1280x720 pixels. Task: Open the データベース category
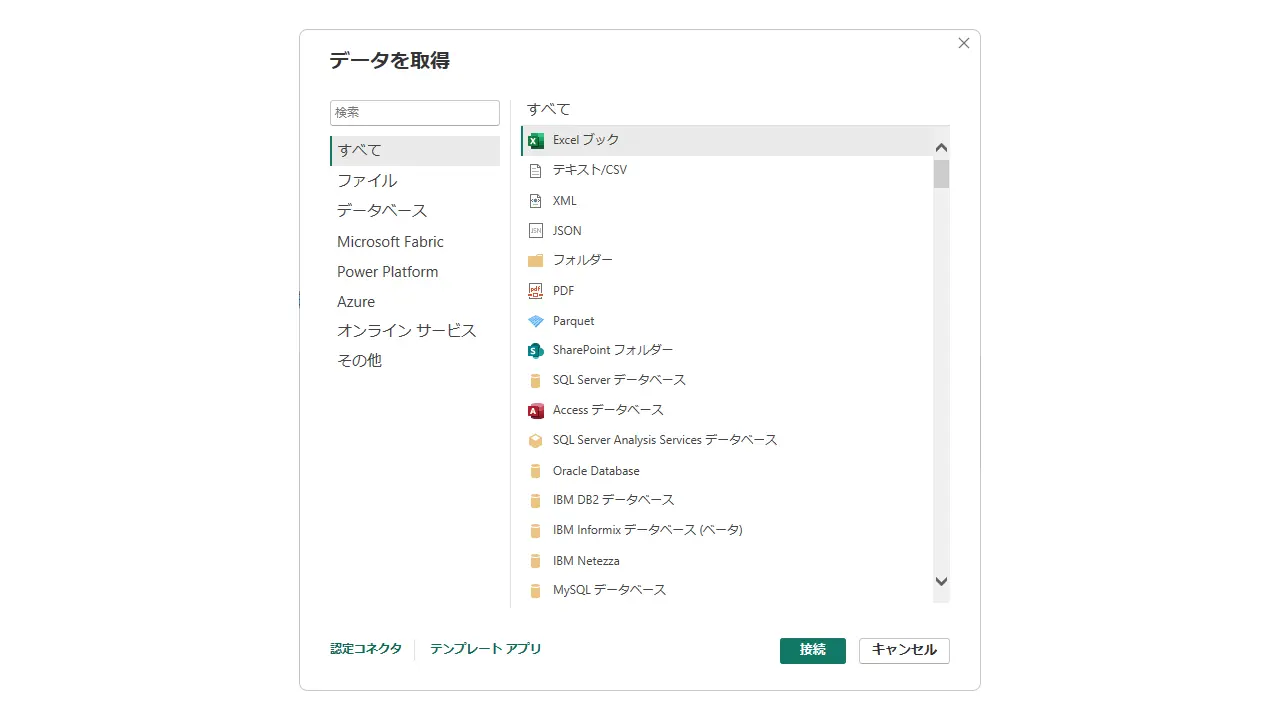(382, 211)
